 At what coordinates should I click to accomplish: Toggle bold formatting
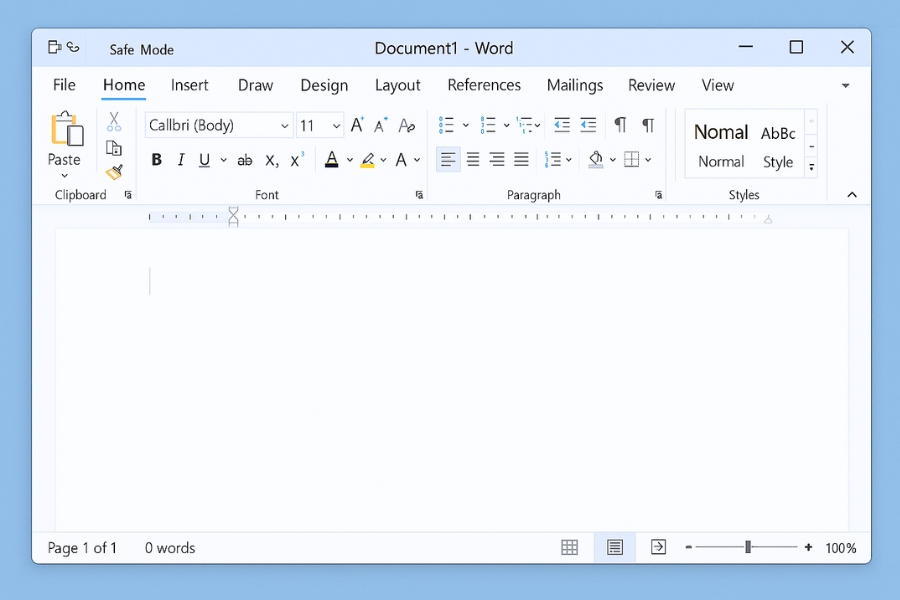156,159
